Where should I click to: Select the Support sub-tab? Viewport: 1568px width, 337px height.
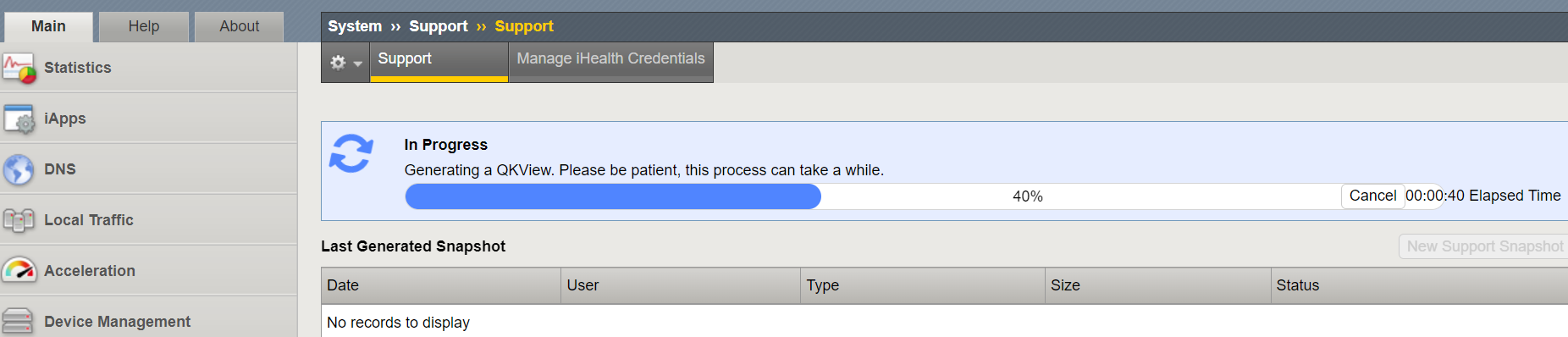(439, 59)
